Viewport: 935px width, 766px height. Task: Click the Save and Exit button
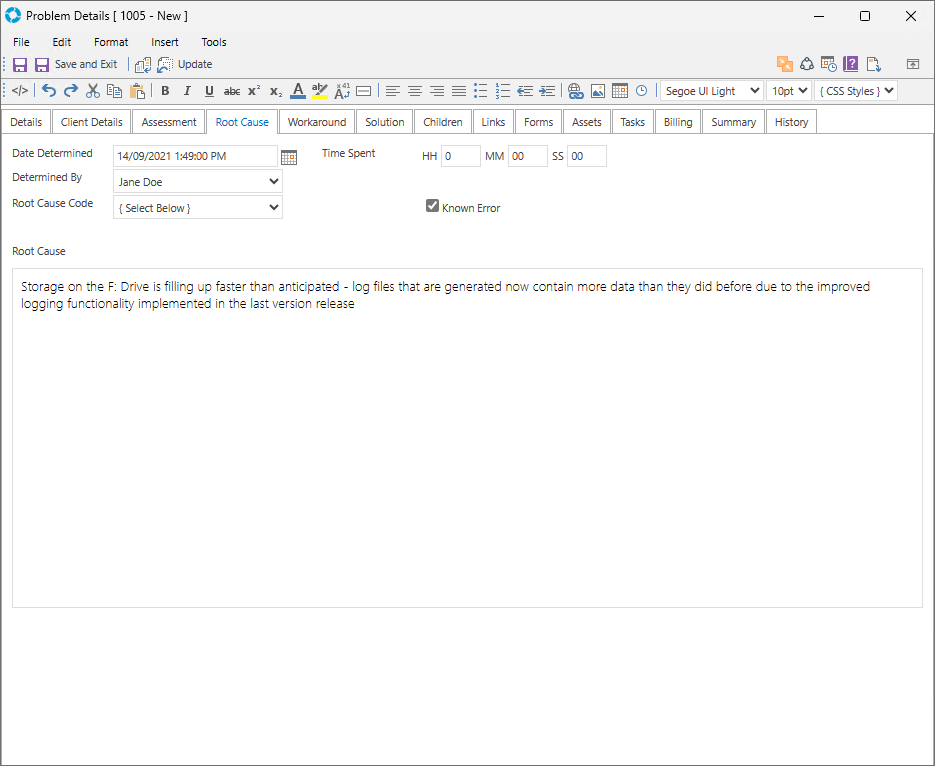pyautogui.click(x=76, y=64)
